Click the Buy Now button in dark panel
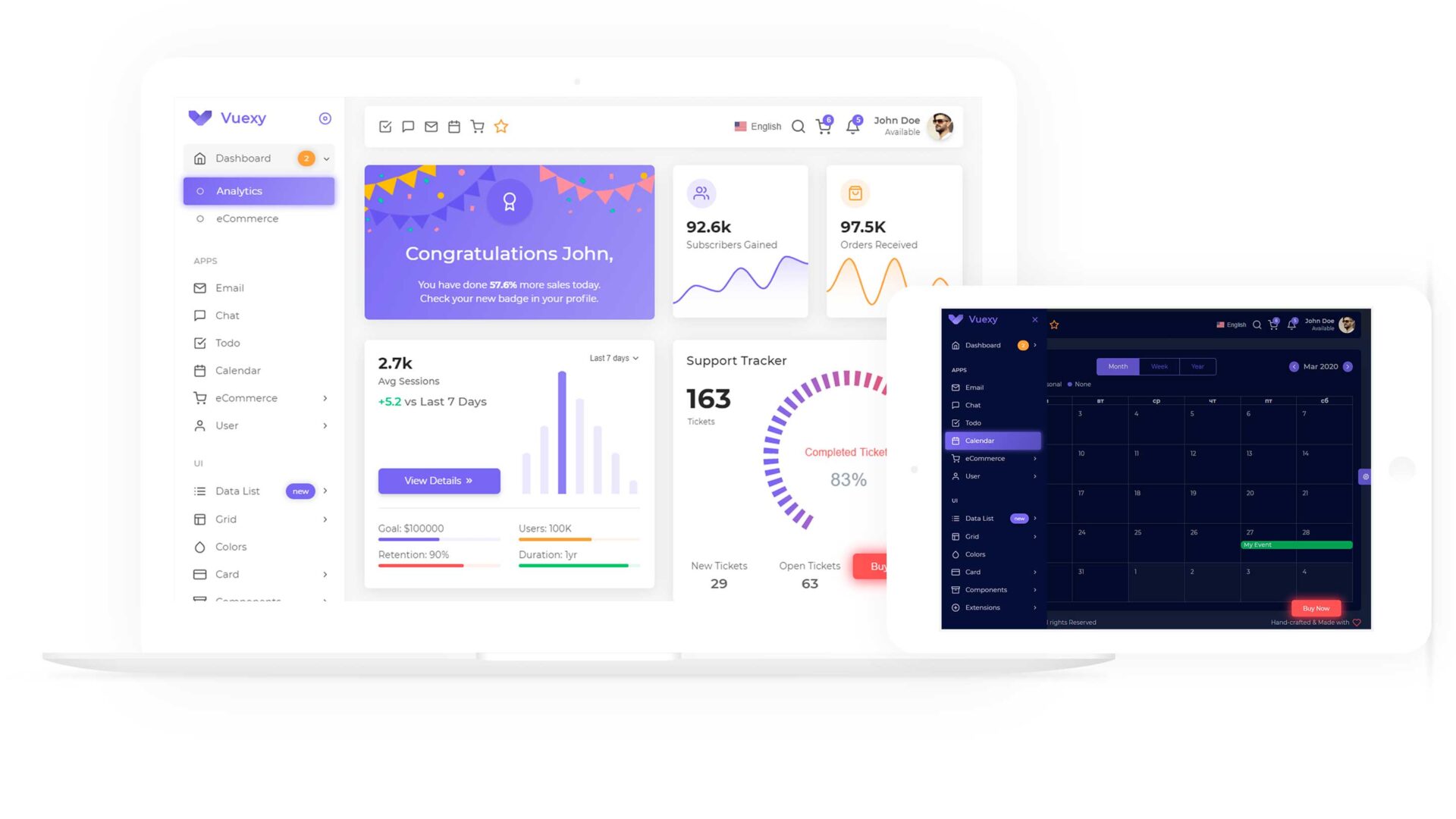 coord(1317,607)
